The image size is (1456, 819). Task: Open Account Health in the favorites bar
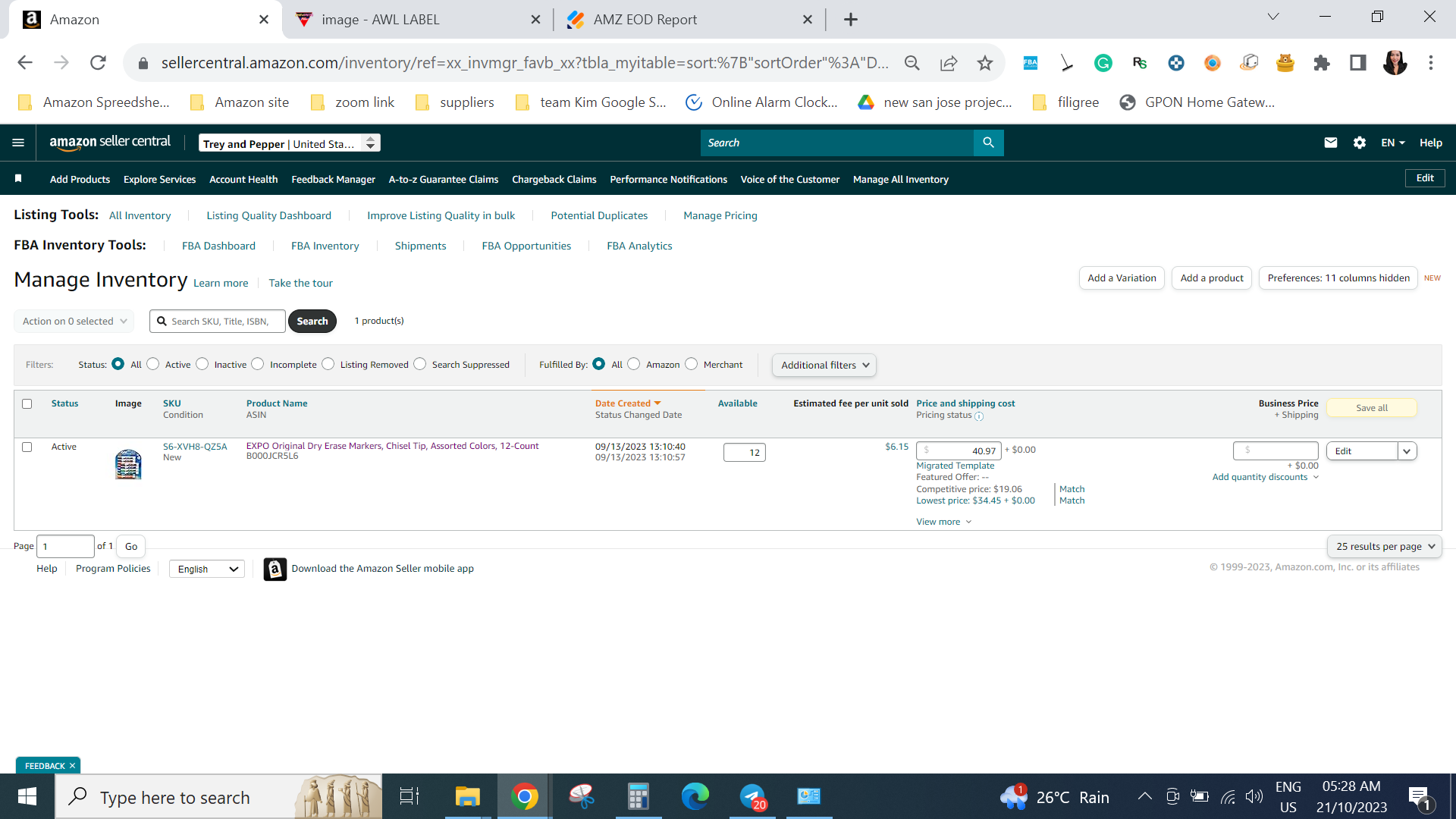coord(243,180)
